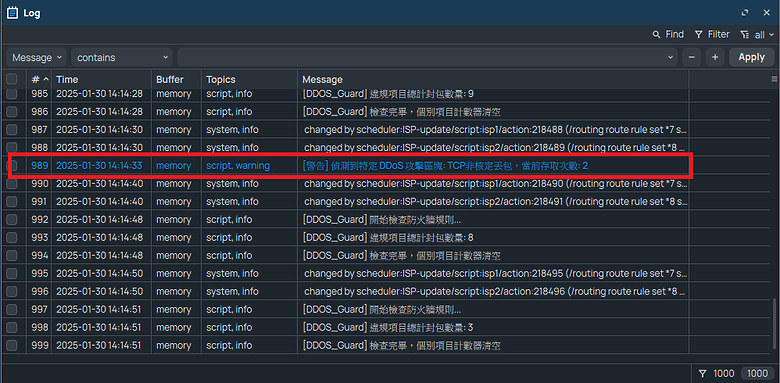Image resolution: width=780 pixels, height=383 pixels.
Task: Check the checkbox for row 999
Action: (11, 345)
